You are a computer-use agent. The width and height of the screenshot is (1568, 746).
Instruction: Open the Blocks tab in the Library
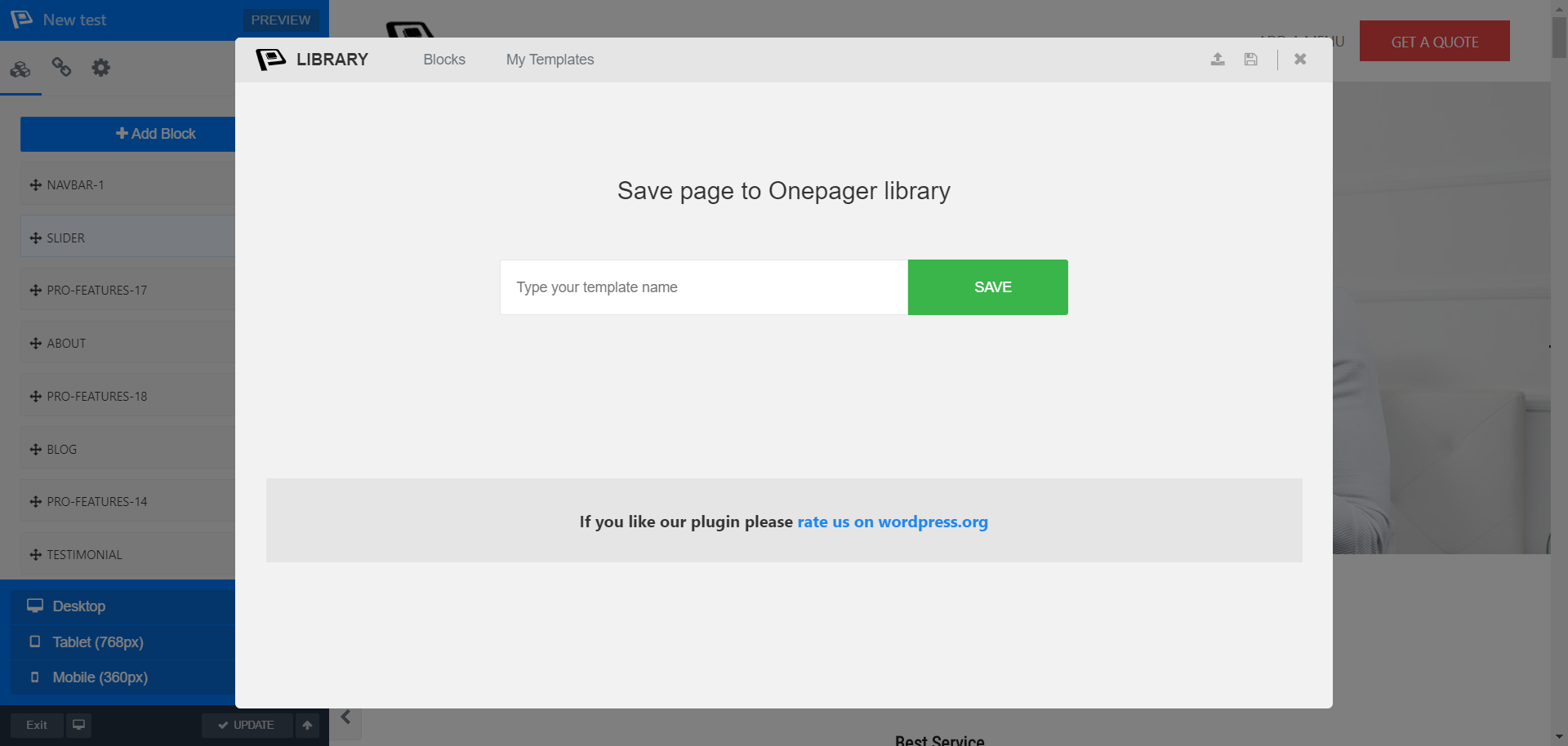pyautogui.click(x=444, y=60)
